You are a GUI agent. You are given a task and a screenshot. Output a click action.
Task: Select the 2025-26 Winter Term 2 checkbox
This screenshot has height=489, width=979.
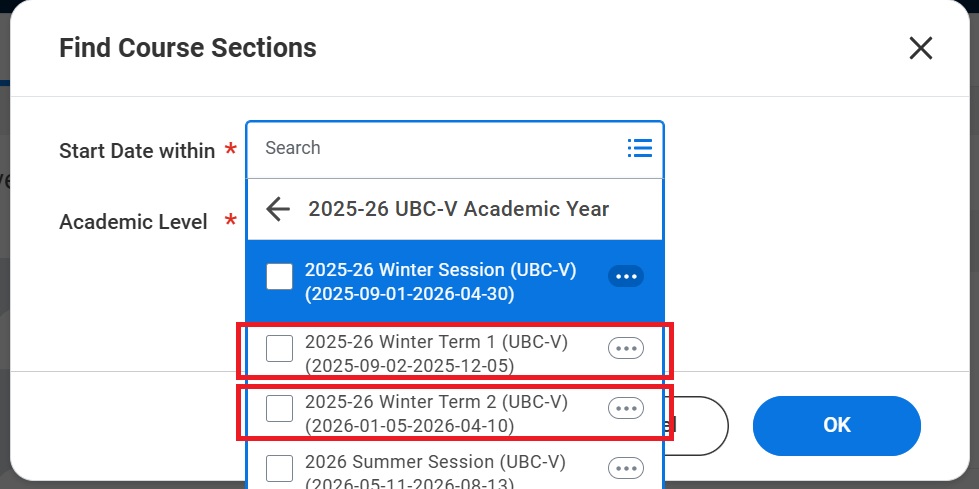coord(279,408)
